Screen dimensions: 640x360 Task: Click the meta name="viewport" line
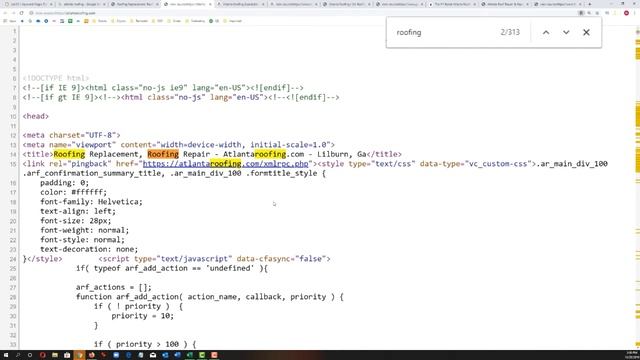[x=178, y=144]
